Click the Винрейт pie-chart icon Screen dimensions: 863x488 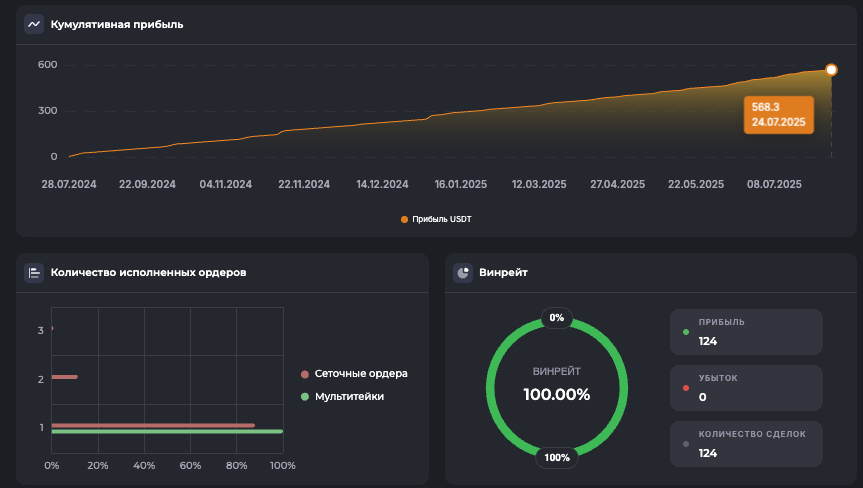[x=463, y=272]
